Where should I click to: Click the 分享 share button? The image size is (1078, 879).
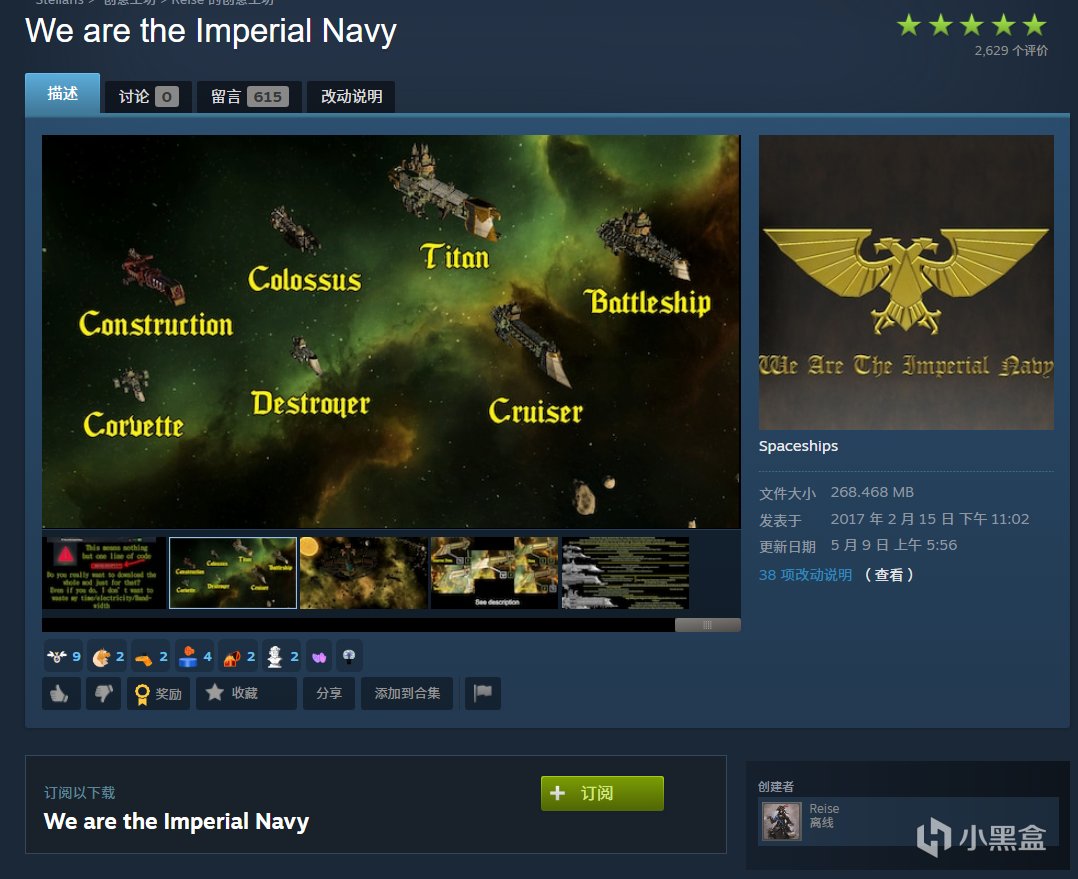(329, 693)
